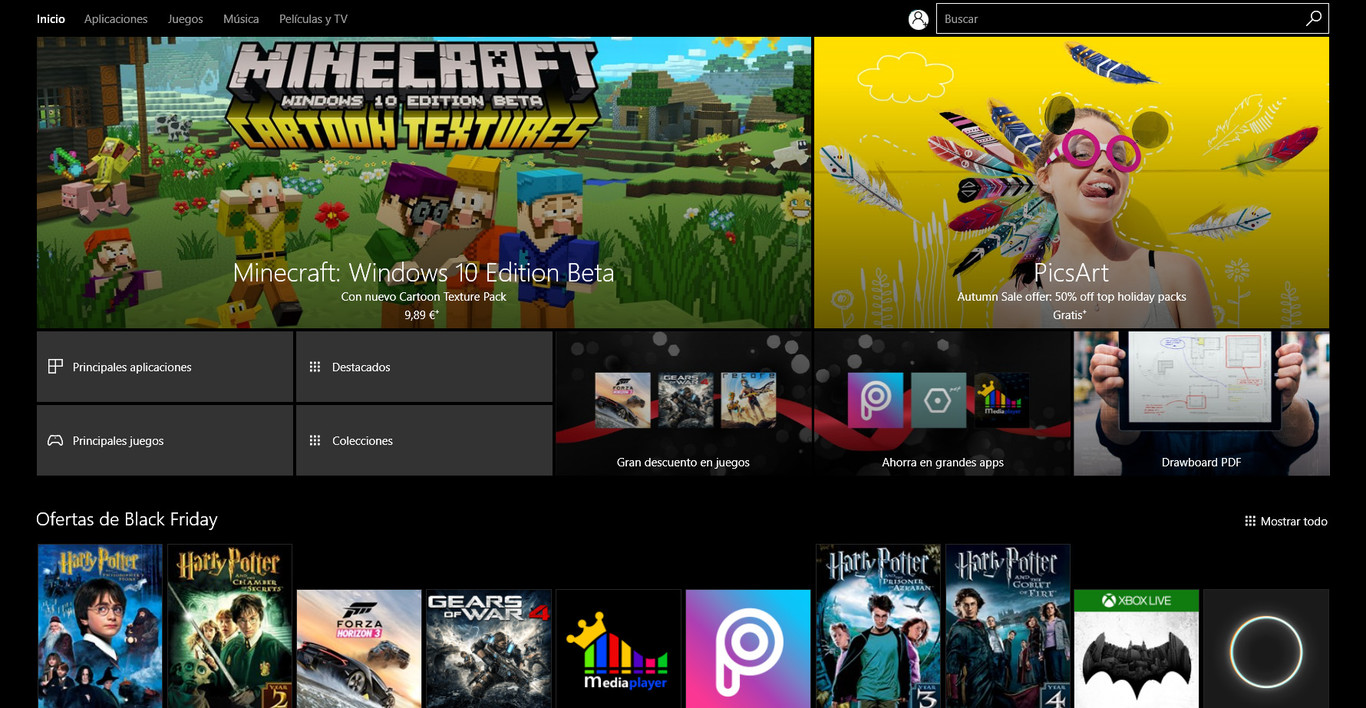
Task: Select the Media Player tile in Black Friday deals
Action: (618, 648)
